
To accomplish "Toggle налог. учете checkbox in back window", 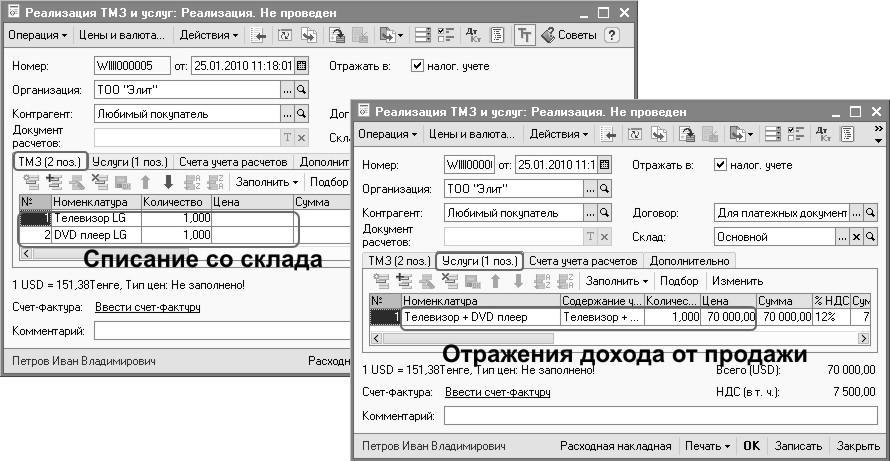I will click(x=418, y=66).
